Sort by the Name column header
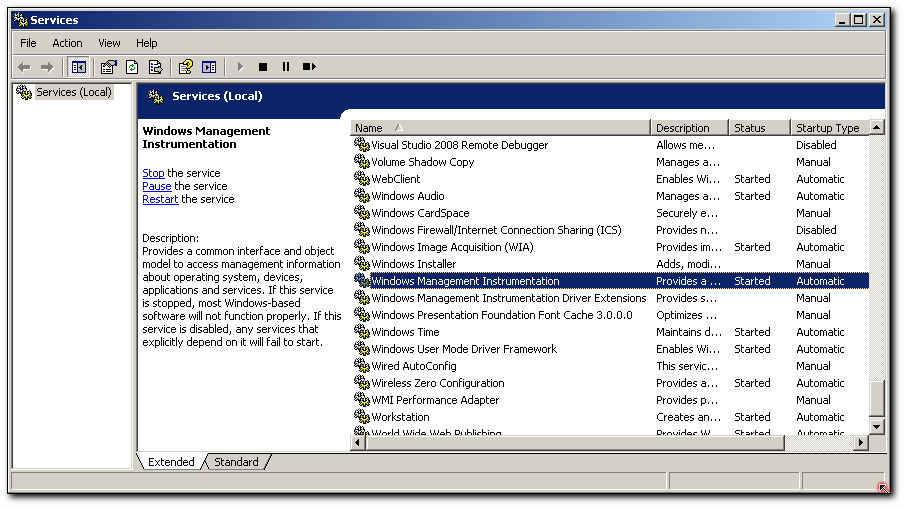Viewport: 904px width, 507px height. (500, 128)
